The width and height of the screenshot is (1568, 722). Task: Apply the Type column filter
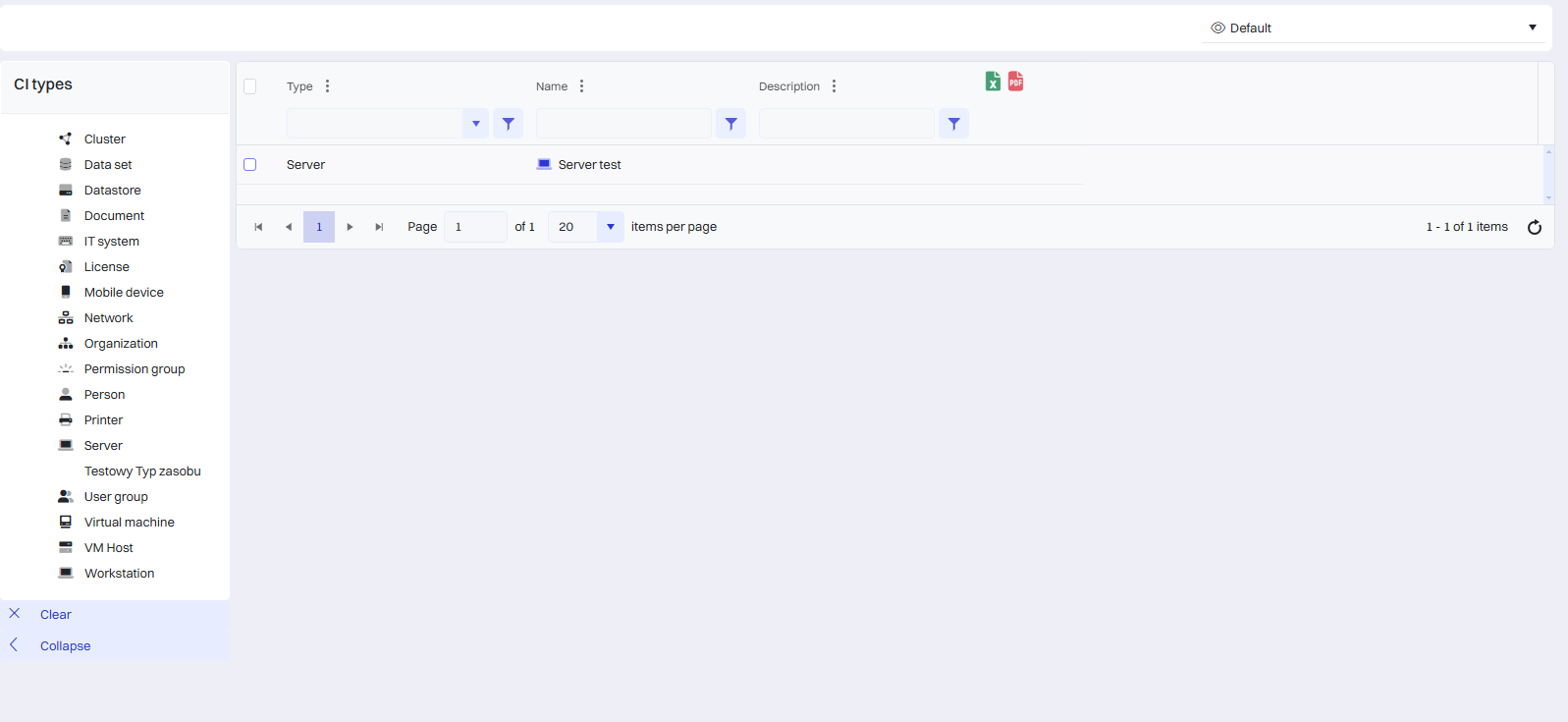[508, 124]
